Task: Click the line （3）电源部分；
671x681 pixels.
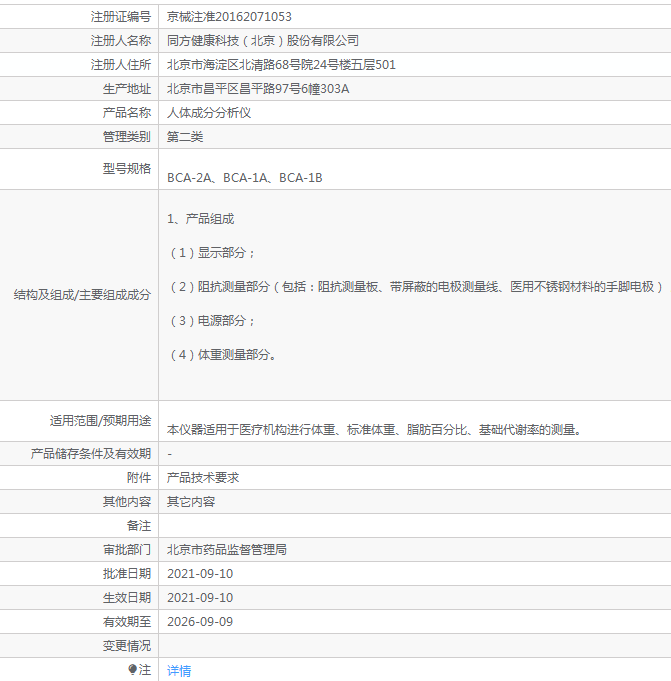Action: 212,321
